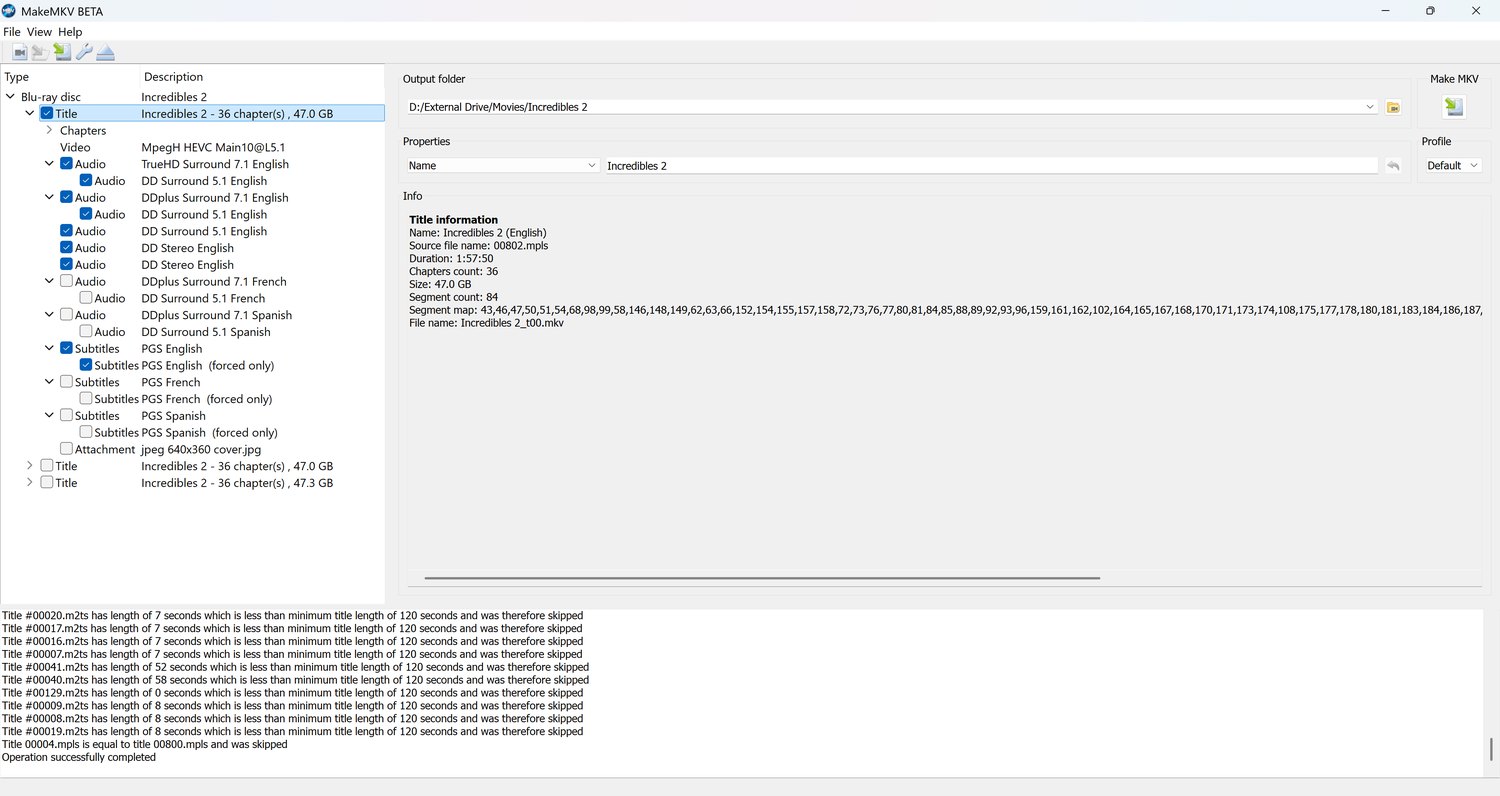Screen dimensions: 1500x796
Task: Uncheck the PGS English (forced only) subtitles
Action: pos(86,365)
